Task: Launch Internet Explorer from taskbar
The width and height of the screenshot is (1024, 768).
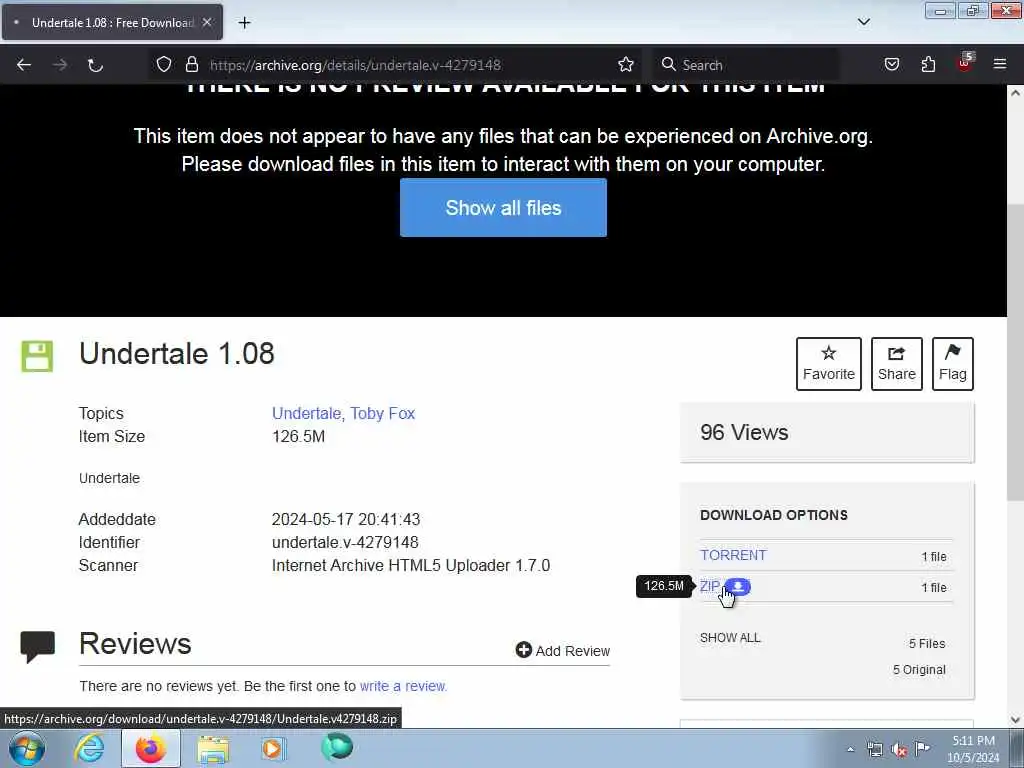Action: pos(89,748)
